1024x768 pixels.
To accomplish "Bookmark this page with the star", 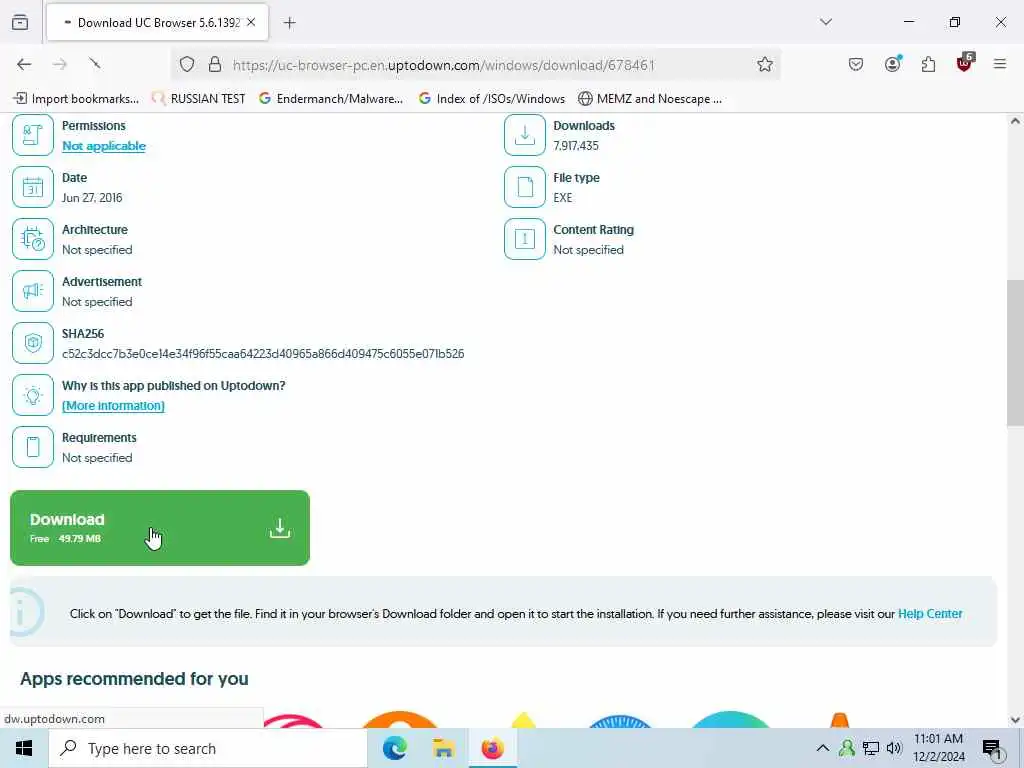I will [x=765, y=64].
